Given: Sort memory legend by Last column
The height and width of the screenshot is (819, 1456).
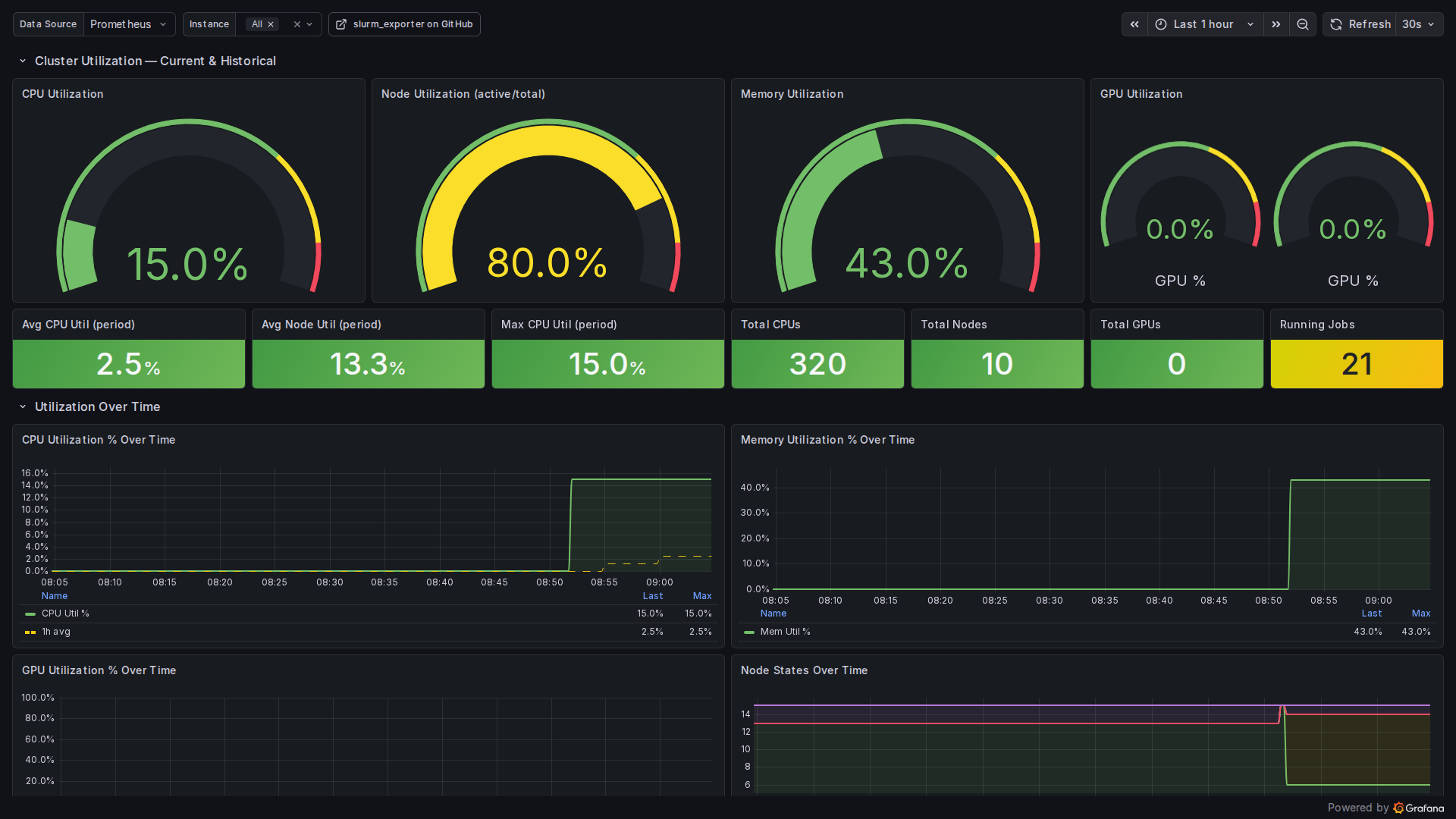Looking at the screenshot, I should [x=1372, y=613].
